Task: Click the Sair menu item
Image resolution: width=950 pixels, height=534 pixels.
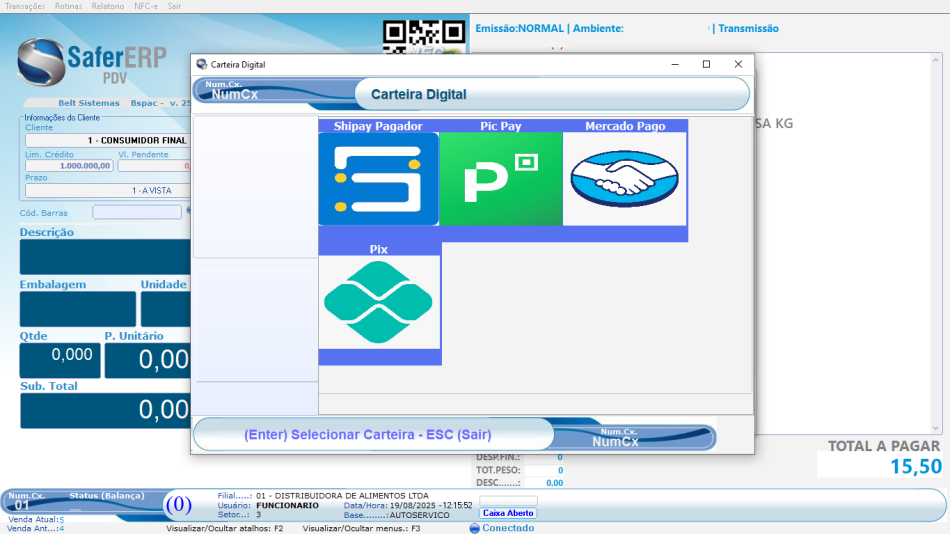Action: 174,6
